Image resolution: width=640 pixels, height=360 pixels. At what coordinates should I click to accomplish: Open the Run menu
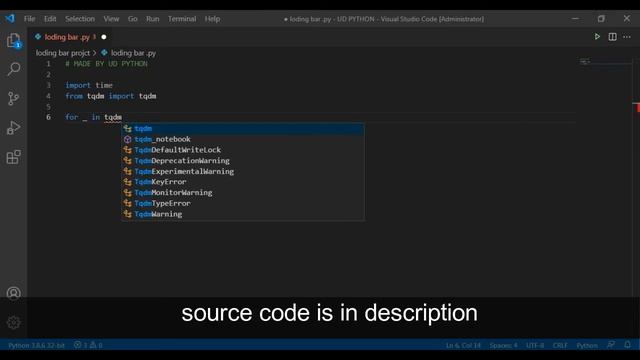[x=153, y=19]
